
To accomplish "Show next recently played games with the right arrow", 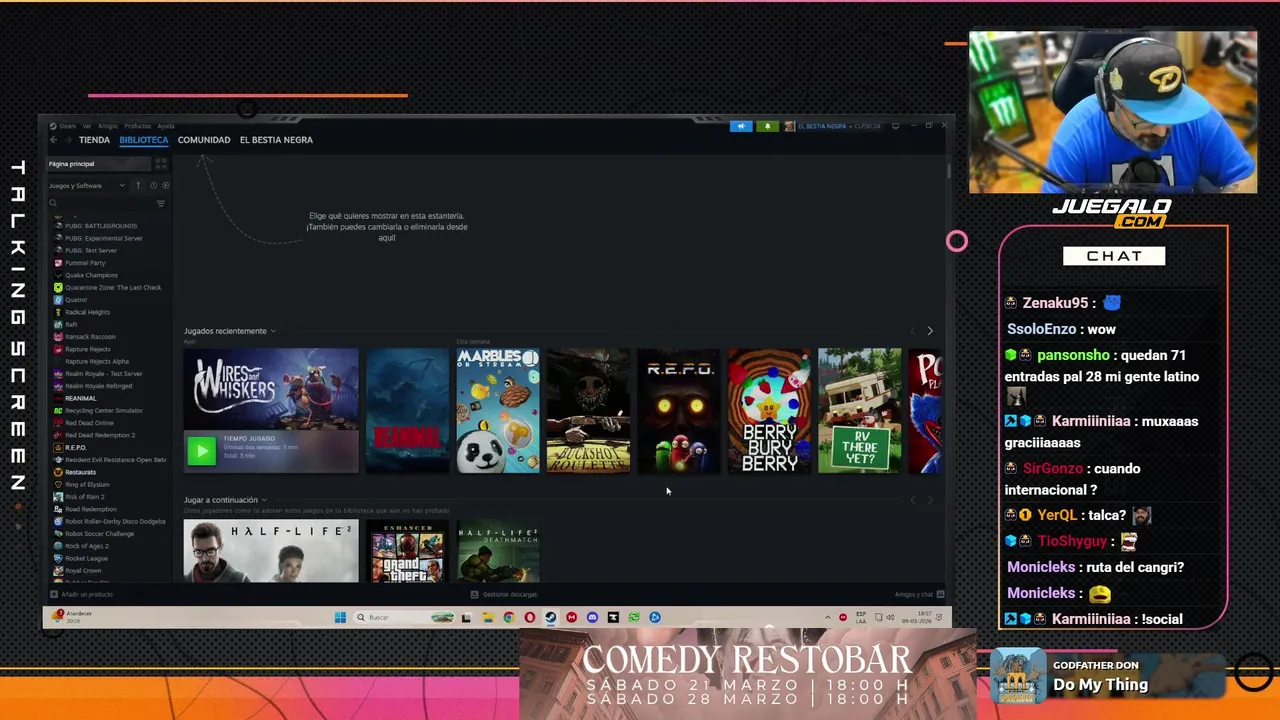I will [x=930, y=331].
